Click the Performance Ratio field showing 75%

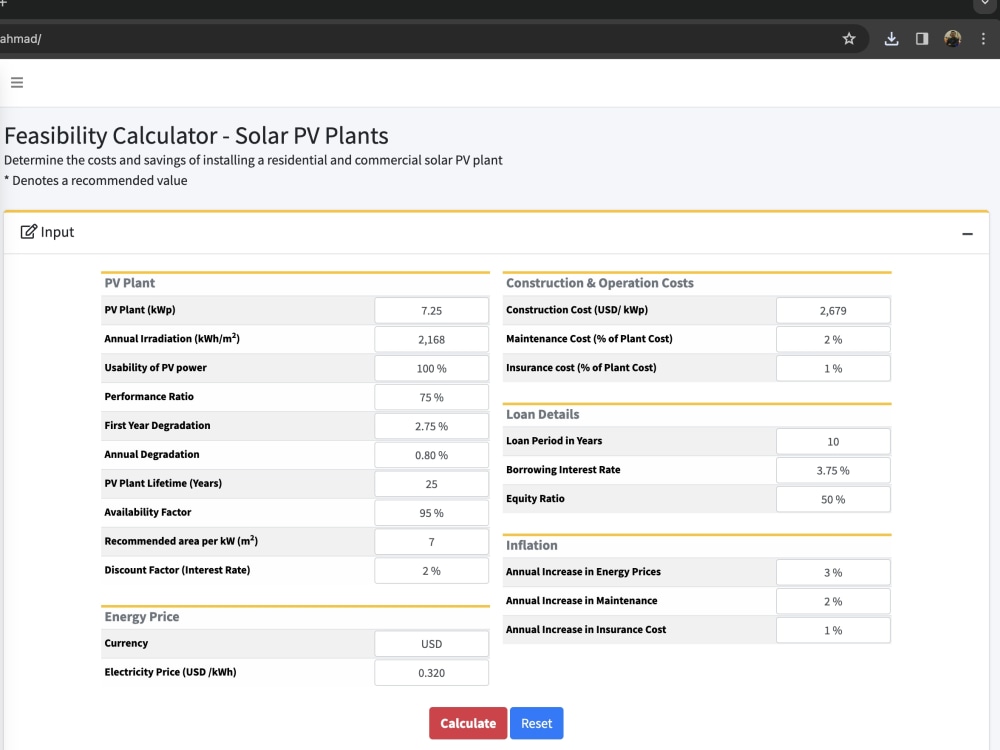coord(431,396)
